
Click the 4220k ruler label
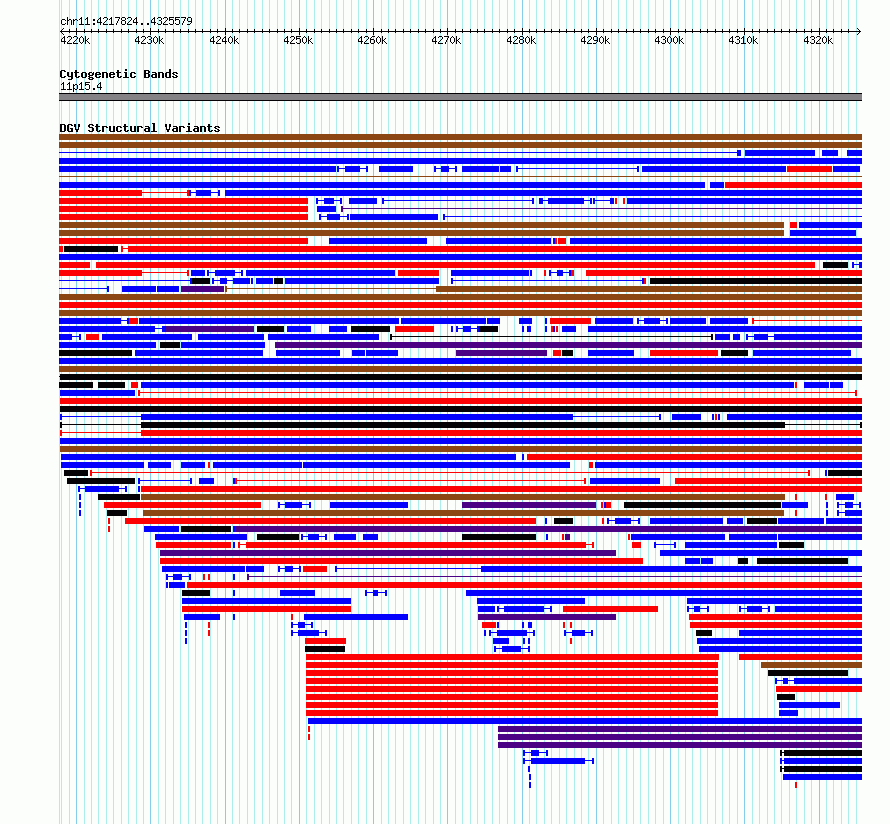75,40
